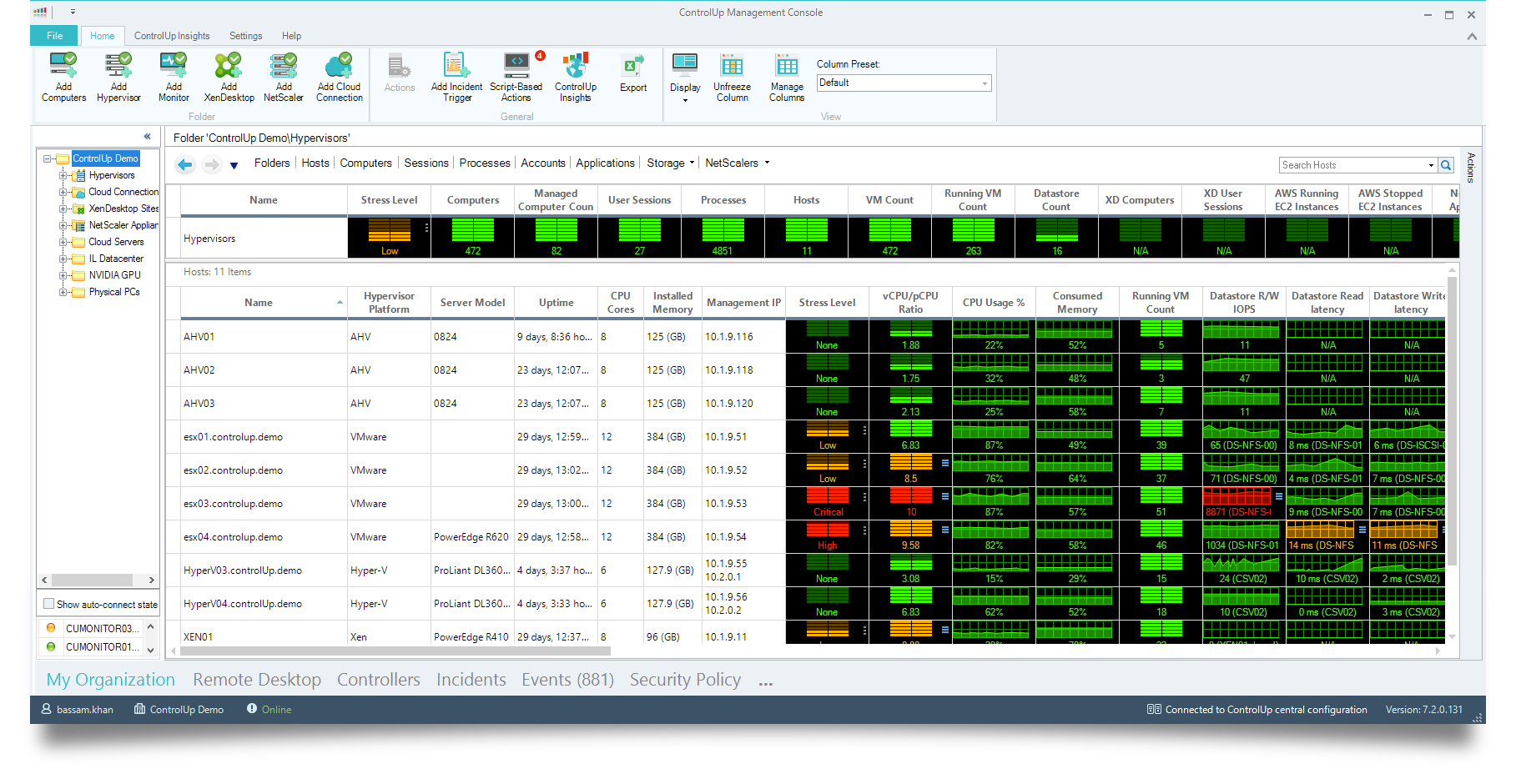Screen dimensions: 1516x784
Task: Show the Applications view
Action: click(605, 163)
